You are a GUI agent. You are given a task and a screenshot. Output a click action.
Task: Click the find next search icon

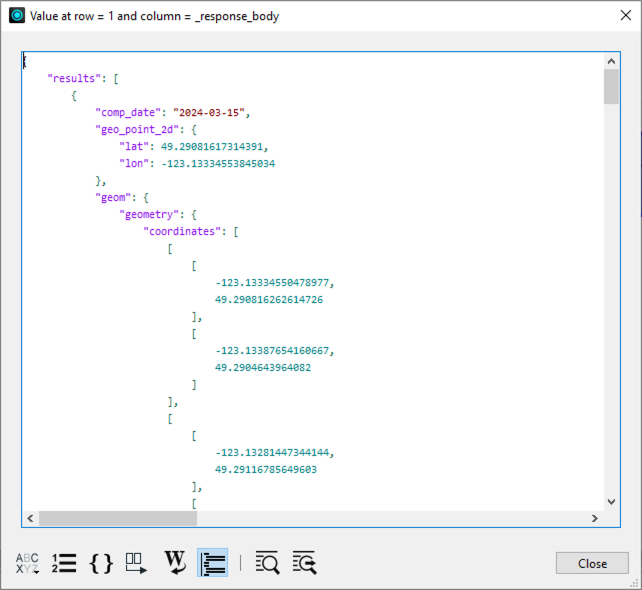tap(304, 563)
